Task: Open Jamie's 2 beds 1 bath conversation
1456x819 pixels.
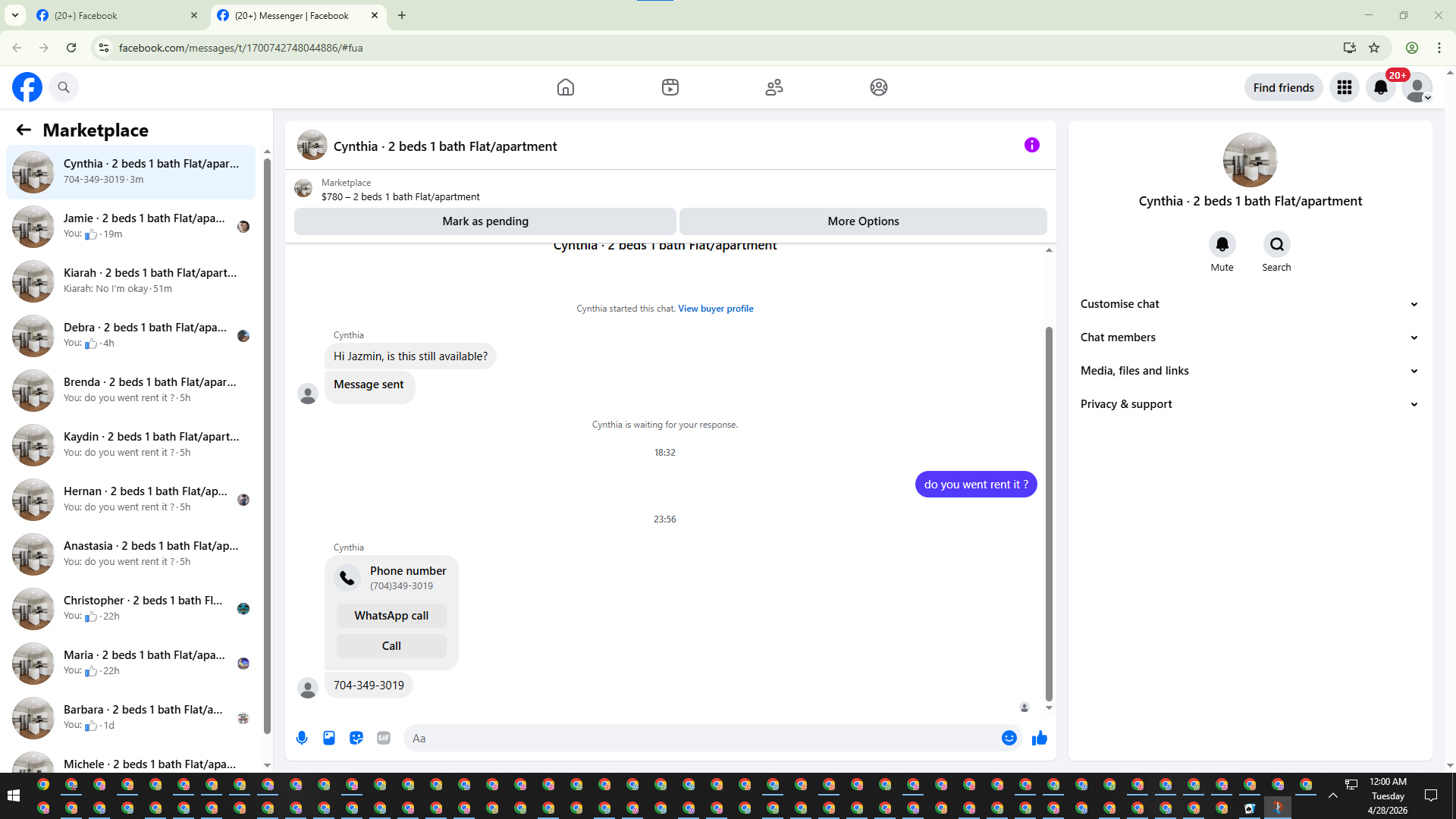Action: (x=131, y=226)
